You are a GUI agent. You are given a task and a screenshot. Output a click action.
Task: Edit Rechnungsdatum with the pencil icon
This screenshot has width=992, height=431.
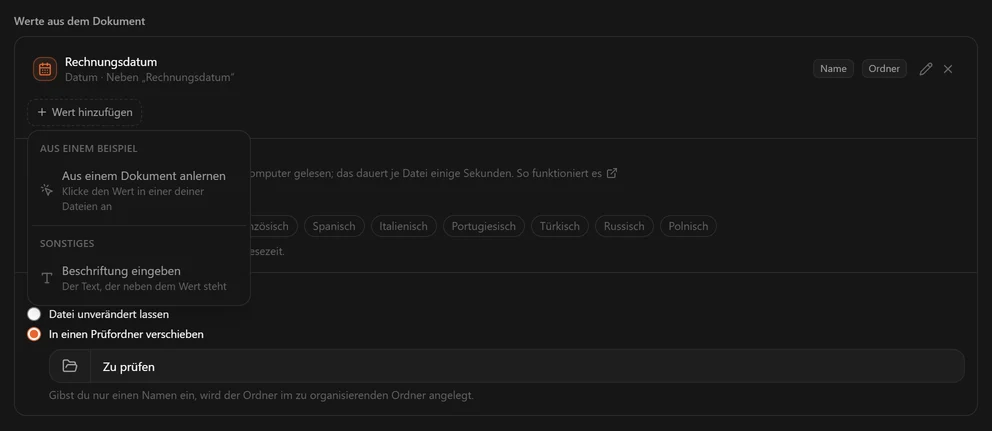[x=926, y=69]
